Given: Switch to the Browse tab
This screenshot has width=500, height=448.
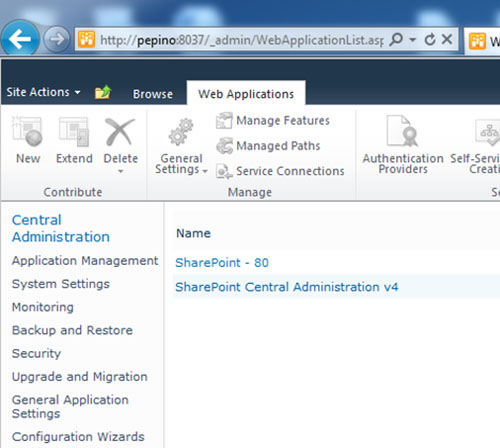Looking at the screenshot, I should point(153,94).
